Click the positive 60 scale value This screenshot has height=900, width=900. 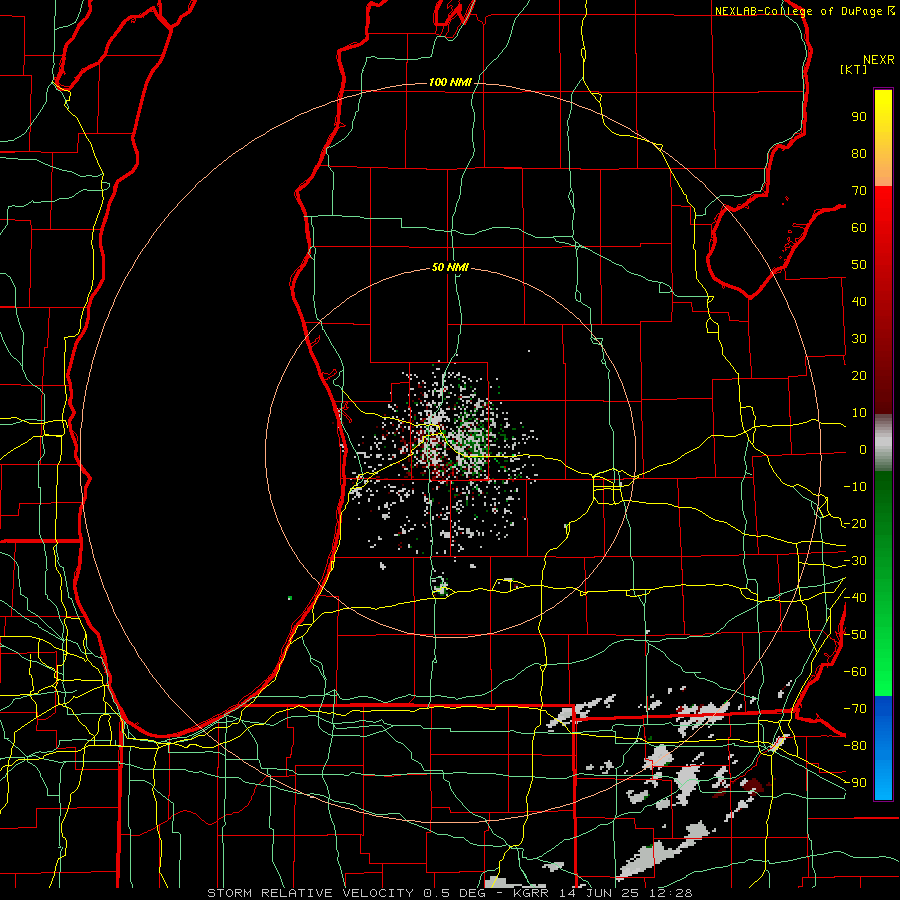[x=859, y=227]
